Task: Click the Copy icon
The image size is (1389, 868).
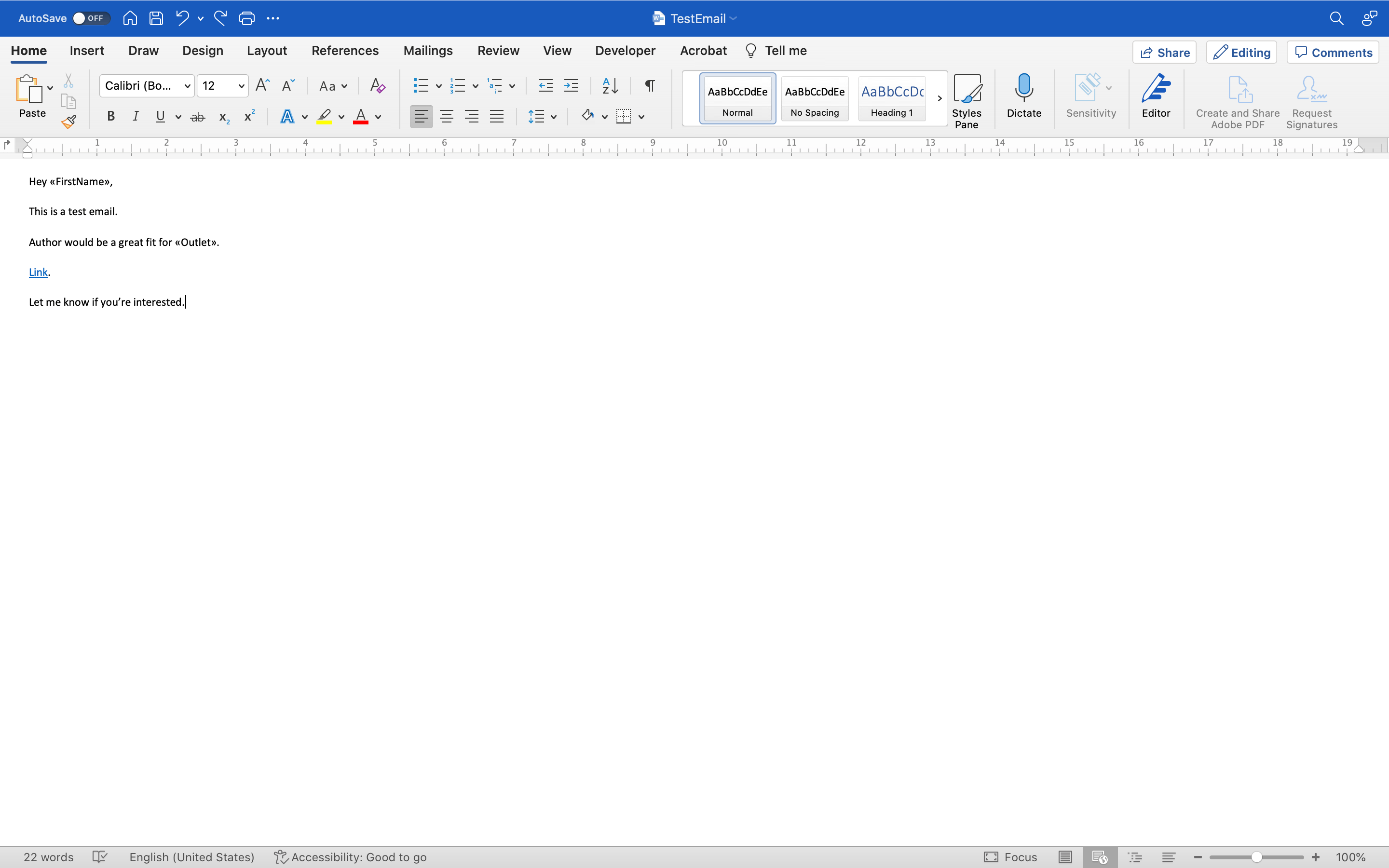Action: coord(68,101)
